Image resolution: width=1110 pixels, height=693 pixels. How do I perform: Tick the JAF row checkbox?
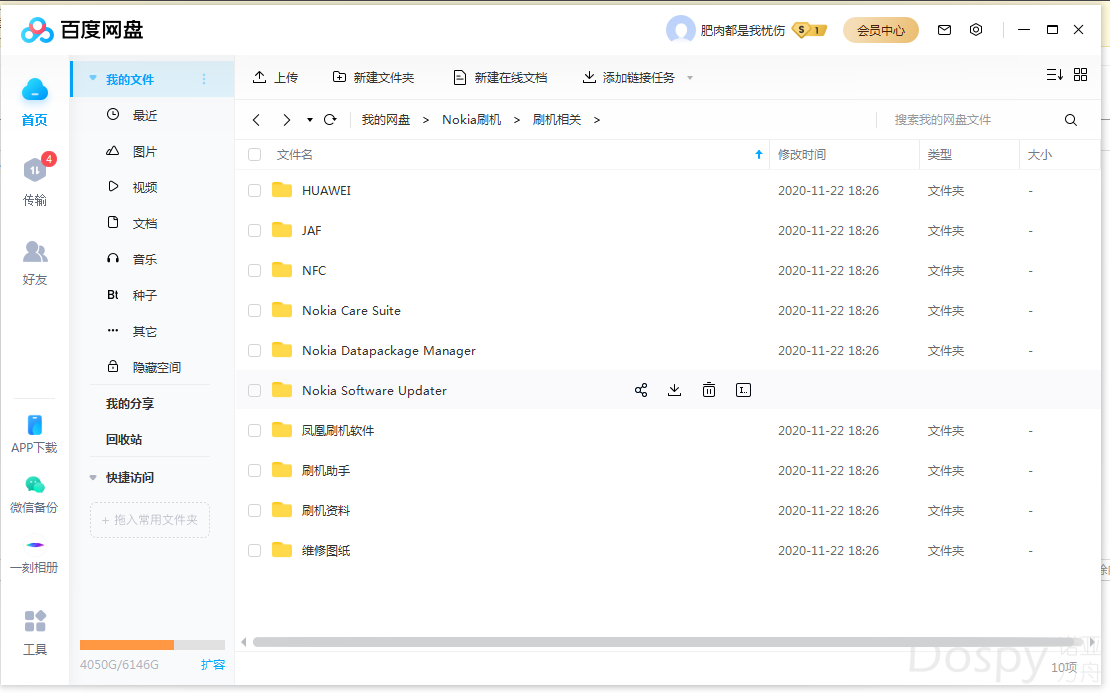255,231
